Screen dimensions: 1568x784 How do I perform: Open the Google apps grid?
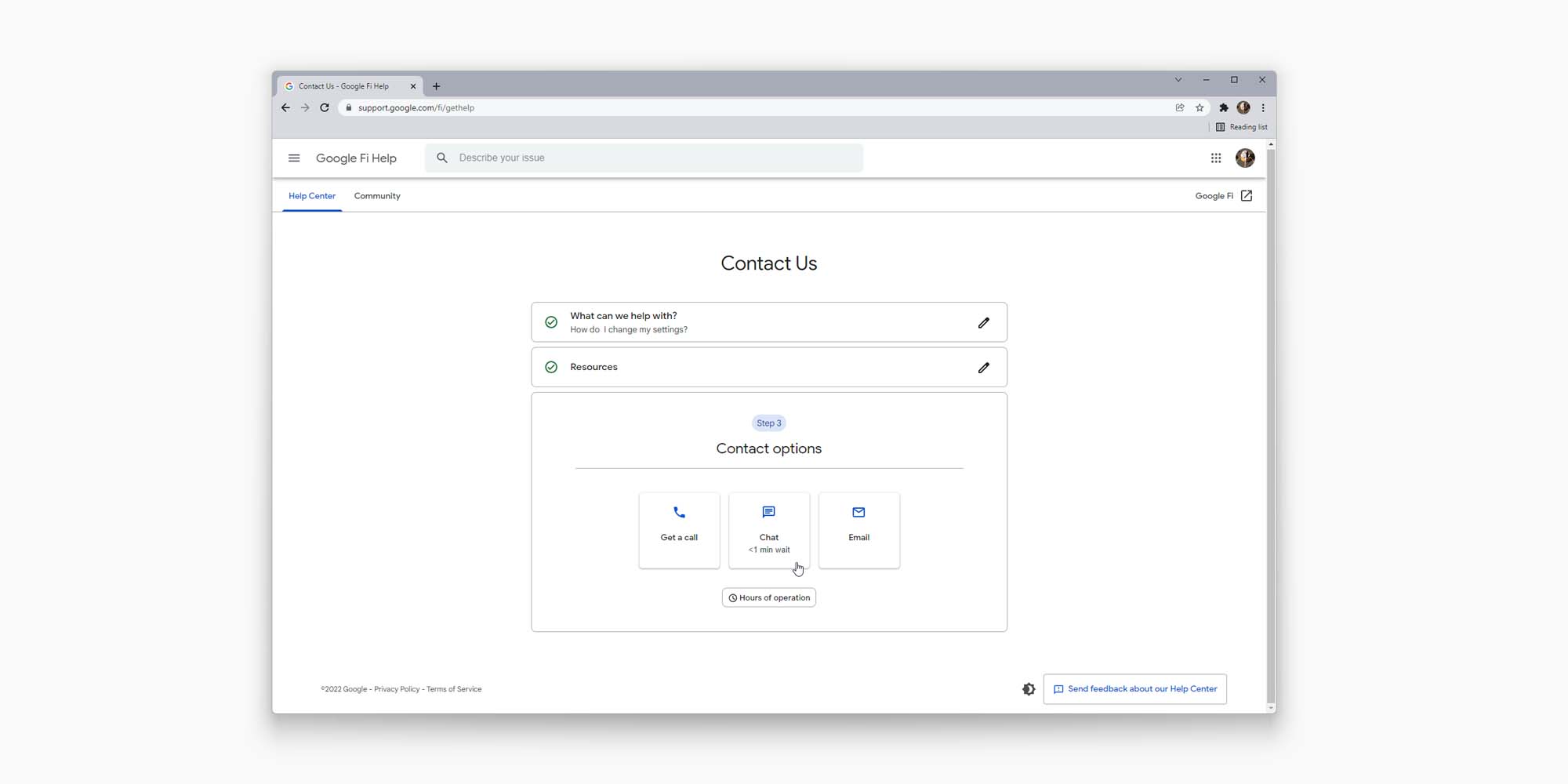1216,158
